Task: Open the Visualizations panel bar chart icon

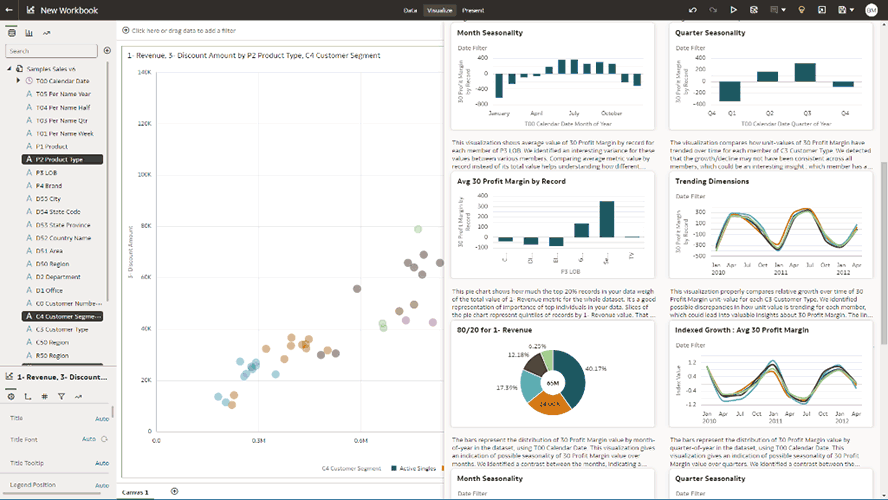Action: [28, 32]
